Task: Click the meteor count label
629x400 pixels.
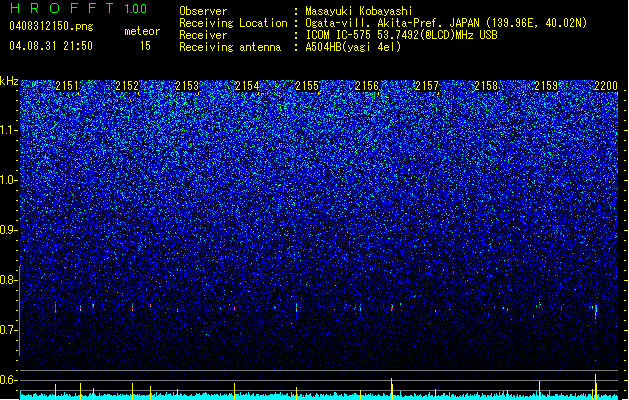Action: (142, 31)
